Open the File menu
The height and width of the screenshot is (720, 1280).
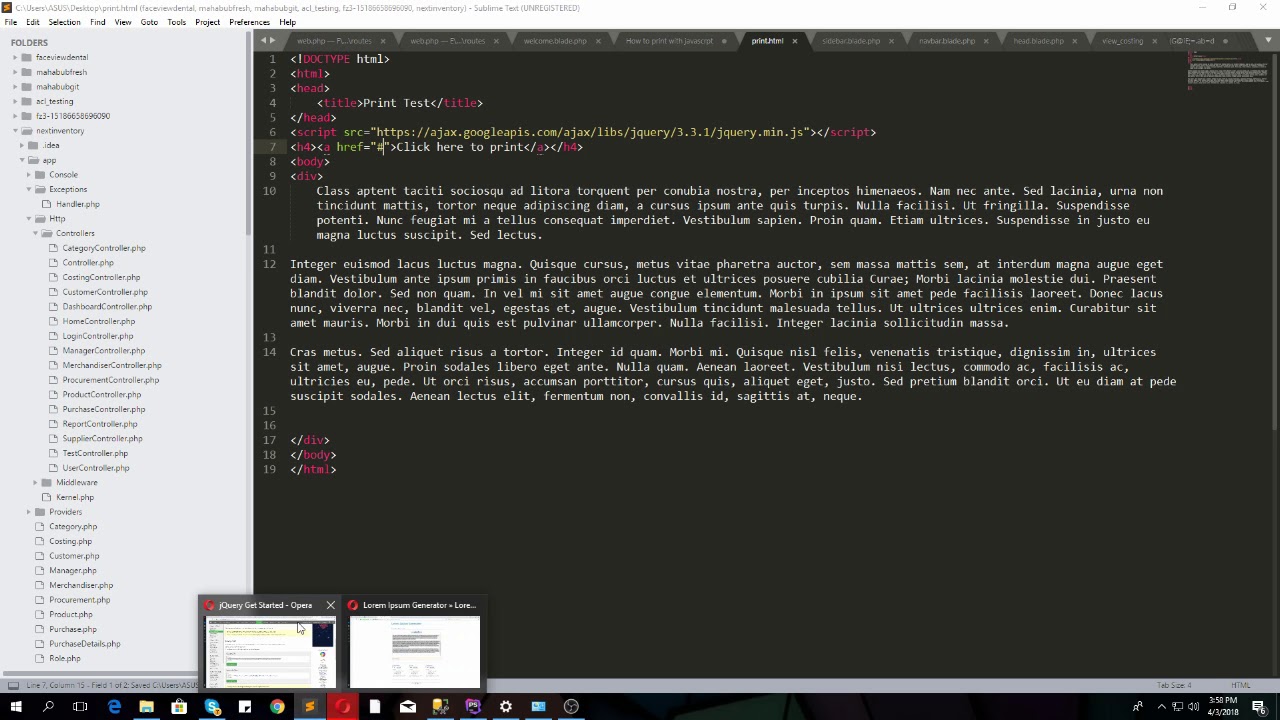tap(10, 22)
